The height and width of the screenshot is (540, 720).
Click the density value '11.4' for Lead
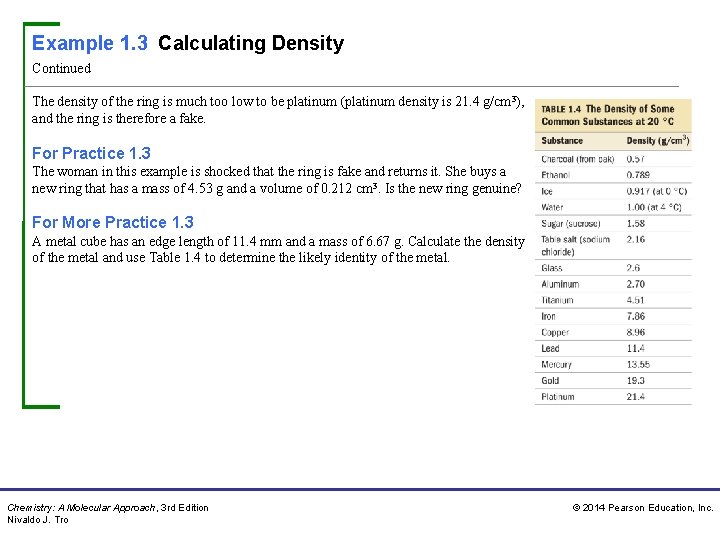tap(636, 349)
